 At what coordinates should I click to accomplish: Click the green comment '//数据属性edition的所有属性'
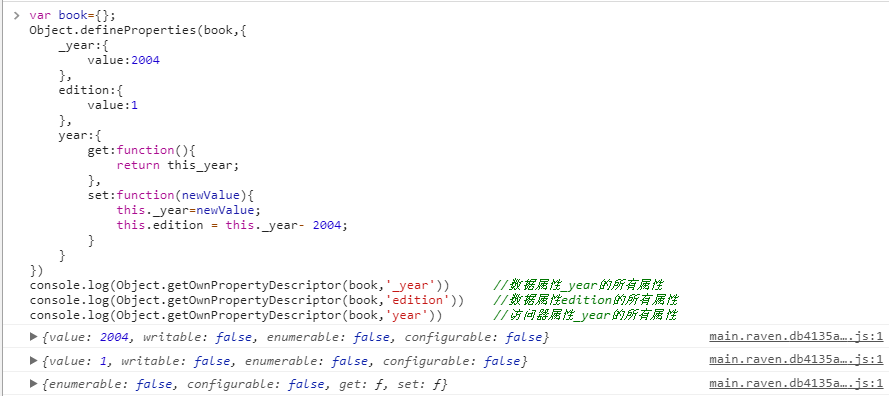pos(586,300)
